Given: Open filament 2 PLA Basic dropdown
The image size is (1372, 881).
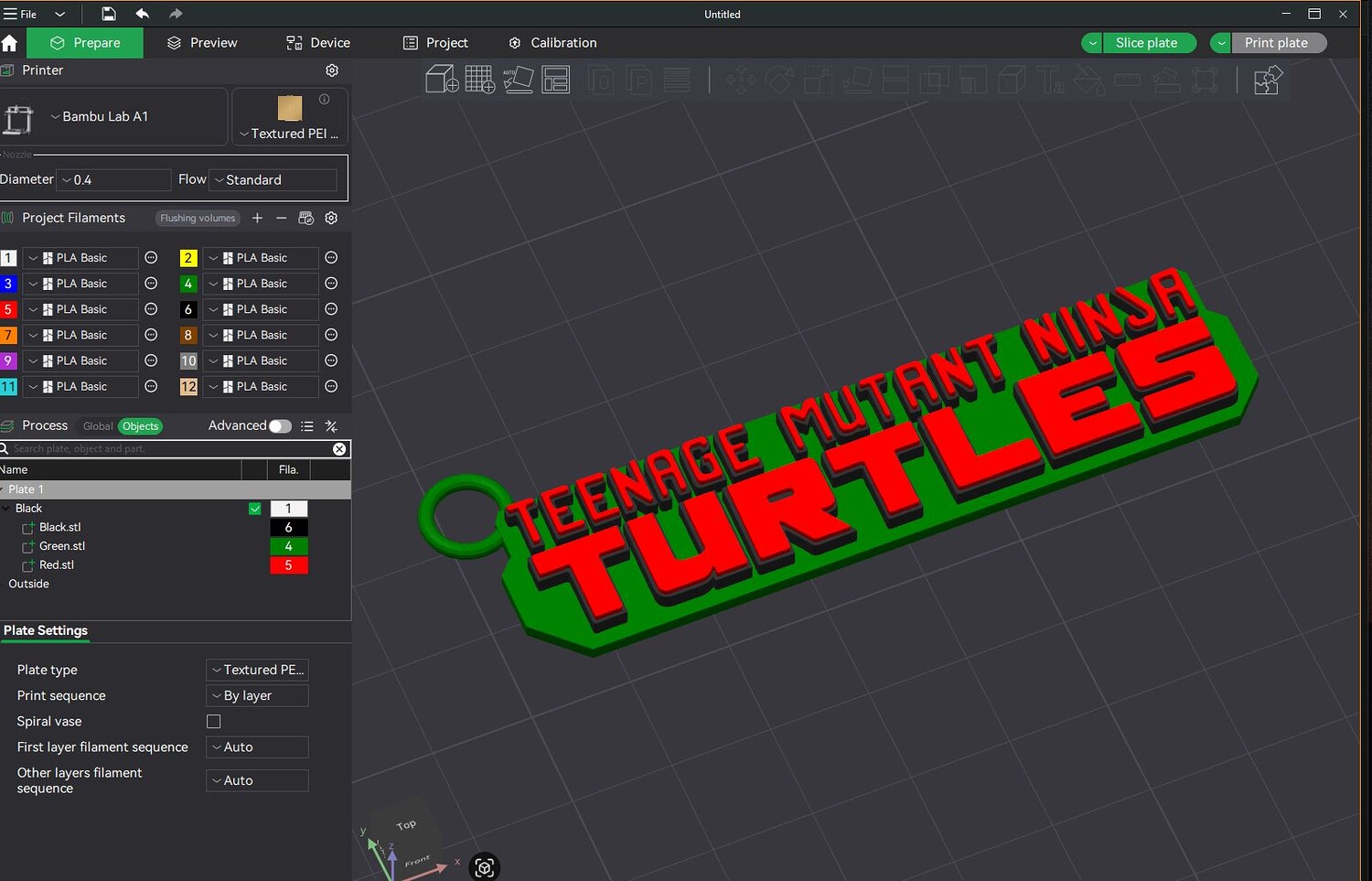Looking at the screenshot, I should coord(261,258).
